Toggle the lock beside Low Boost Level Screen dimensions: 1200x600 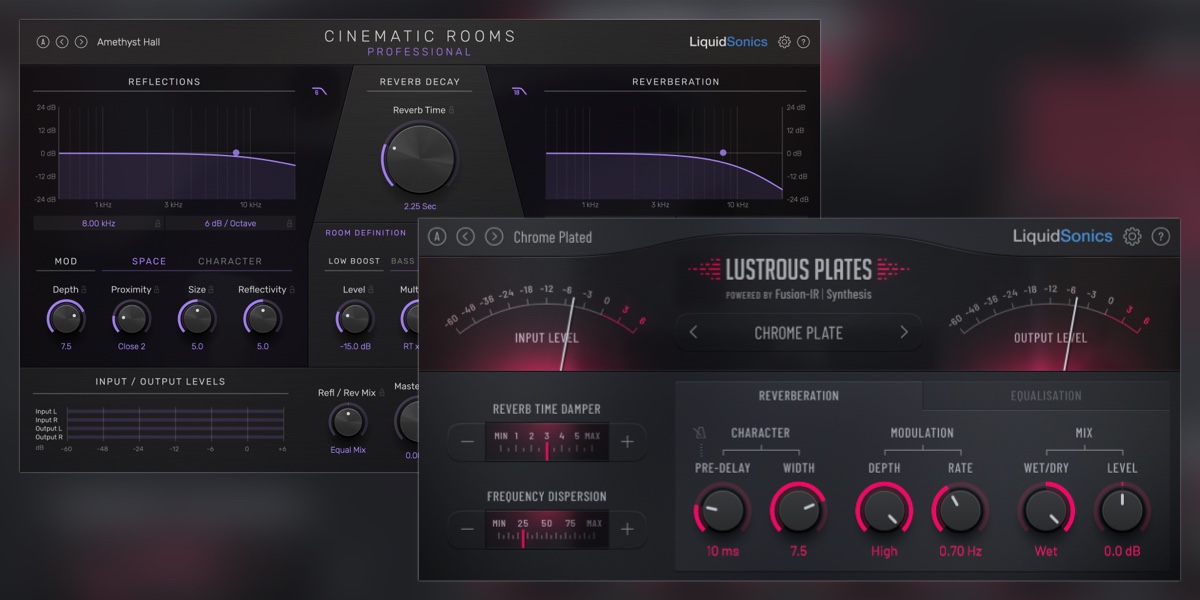click(x=371, y=290)
